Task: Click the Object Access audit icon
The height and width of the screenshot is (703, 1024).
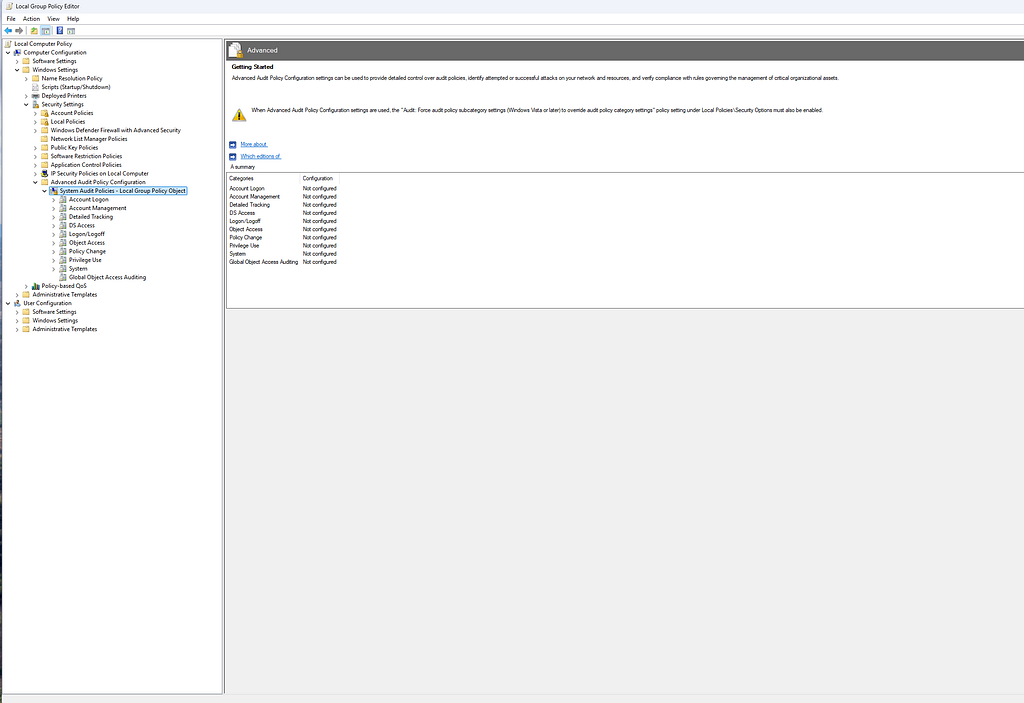Action: click(x=63, y=242)
